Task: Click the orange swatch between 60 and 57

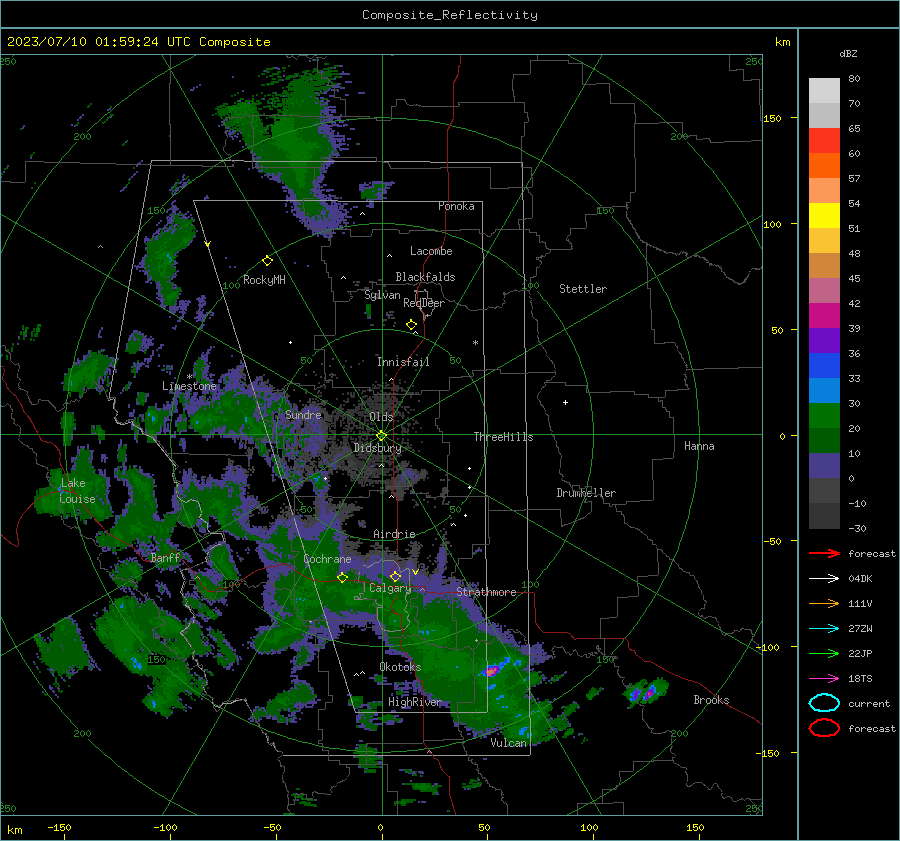Action: [824, 166]
